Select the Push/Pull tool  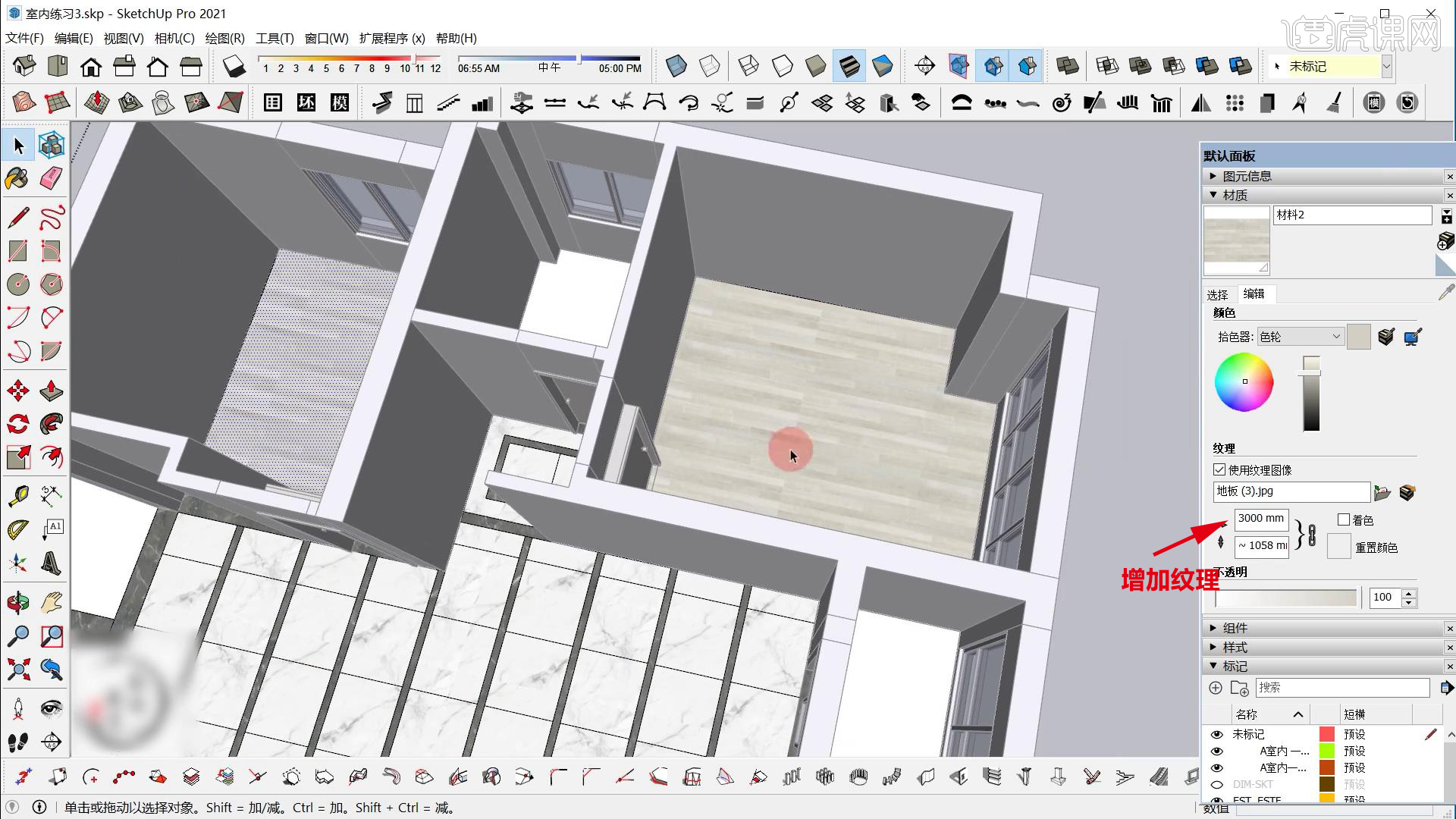click(51, 391)
